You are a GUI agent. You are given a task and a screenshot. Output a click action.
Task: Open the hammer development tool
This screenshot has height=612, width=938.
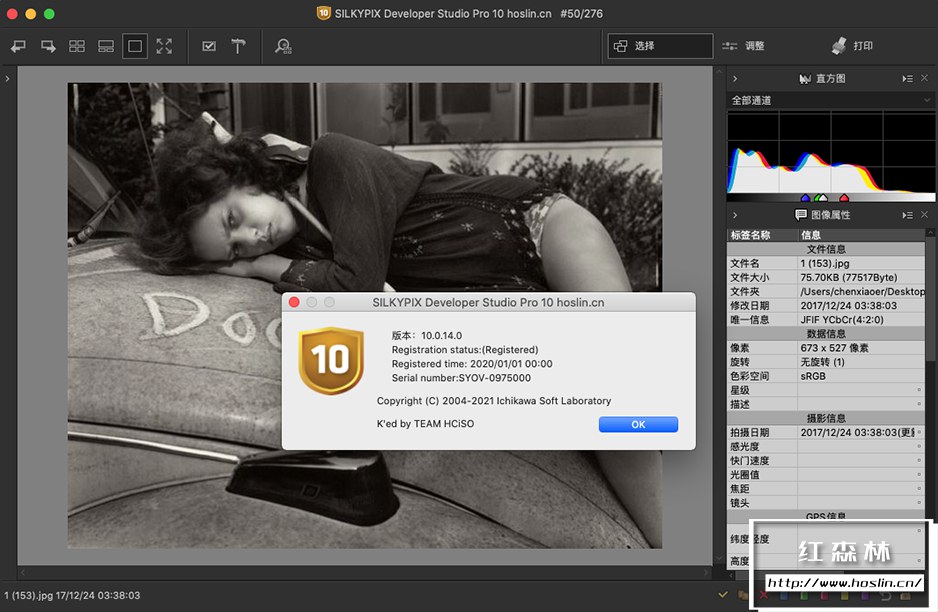(238, 46)
